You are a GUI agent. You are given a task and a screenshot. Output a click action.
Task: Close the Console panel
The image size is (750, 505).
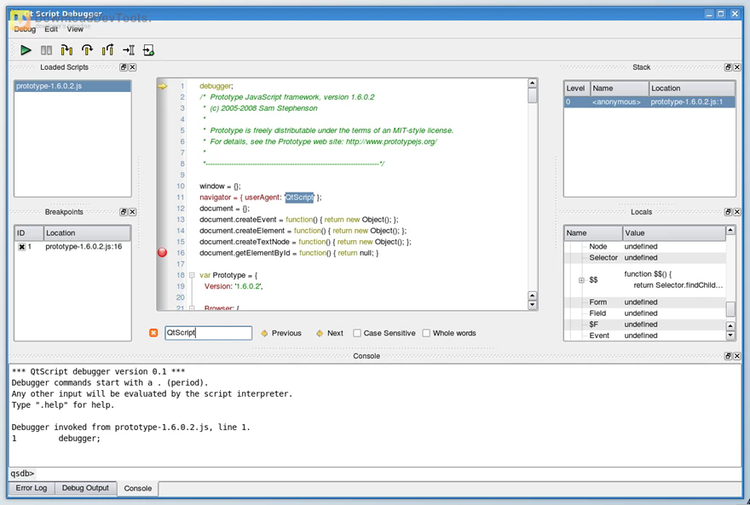pyautogui.click(x=737, y=356)
